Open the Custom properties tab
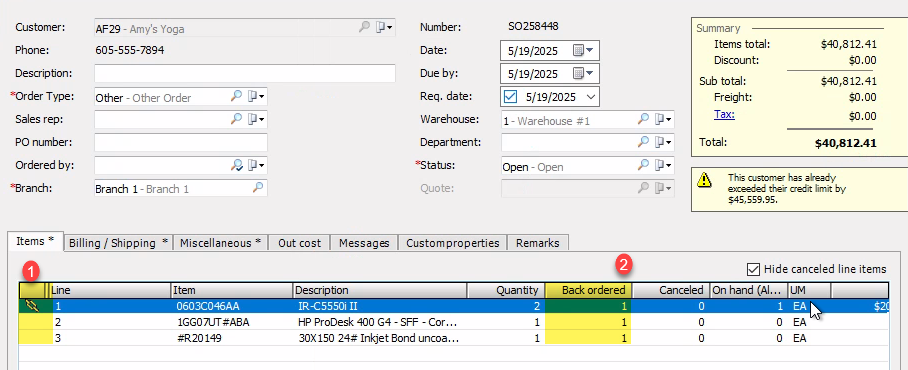The height and width of the screenshot is (370, 908). click(x=453, y=243)
